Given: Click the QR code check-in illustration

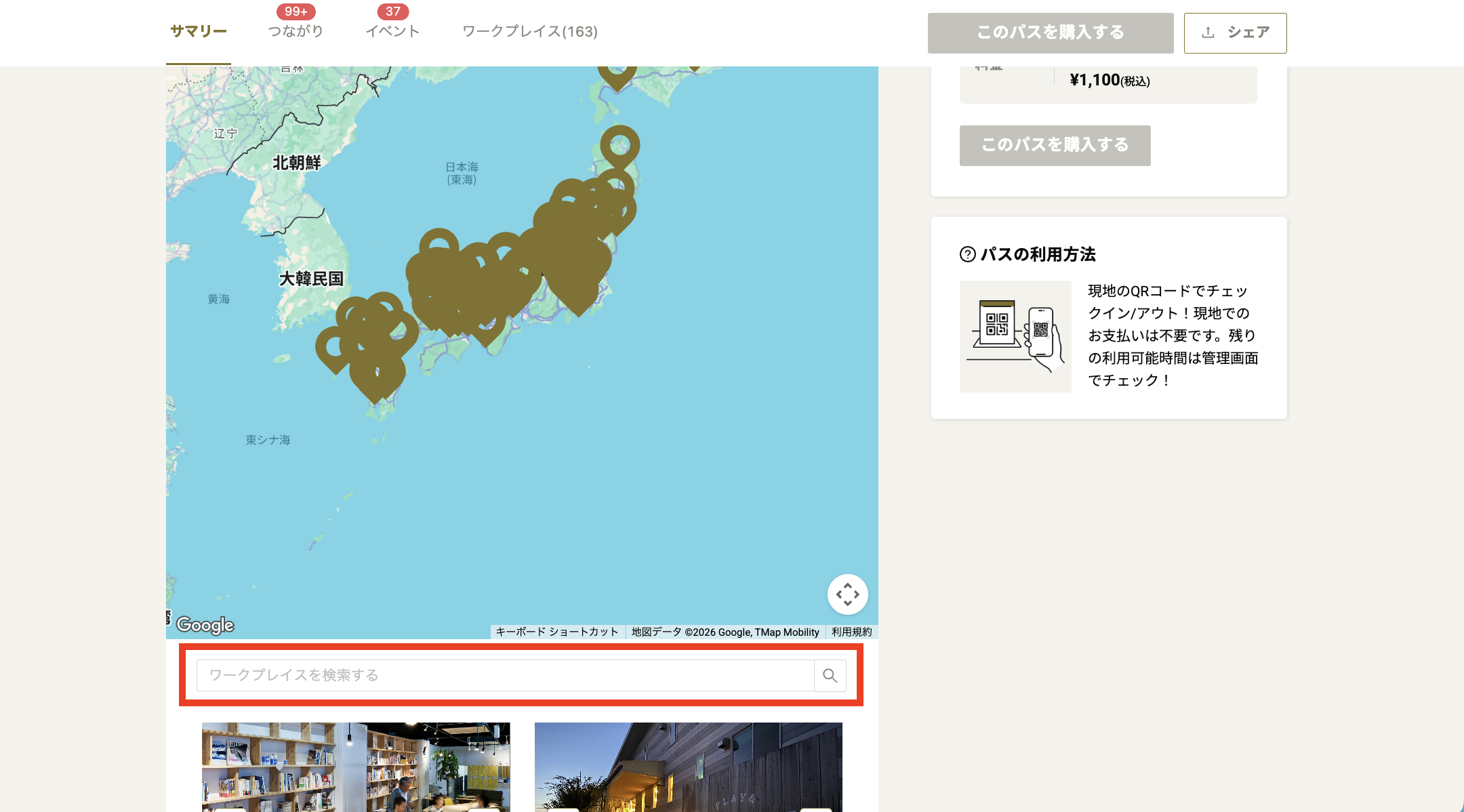Looking at the screenshot, I should tap(1015, 336).
